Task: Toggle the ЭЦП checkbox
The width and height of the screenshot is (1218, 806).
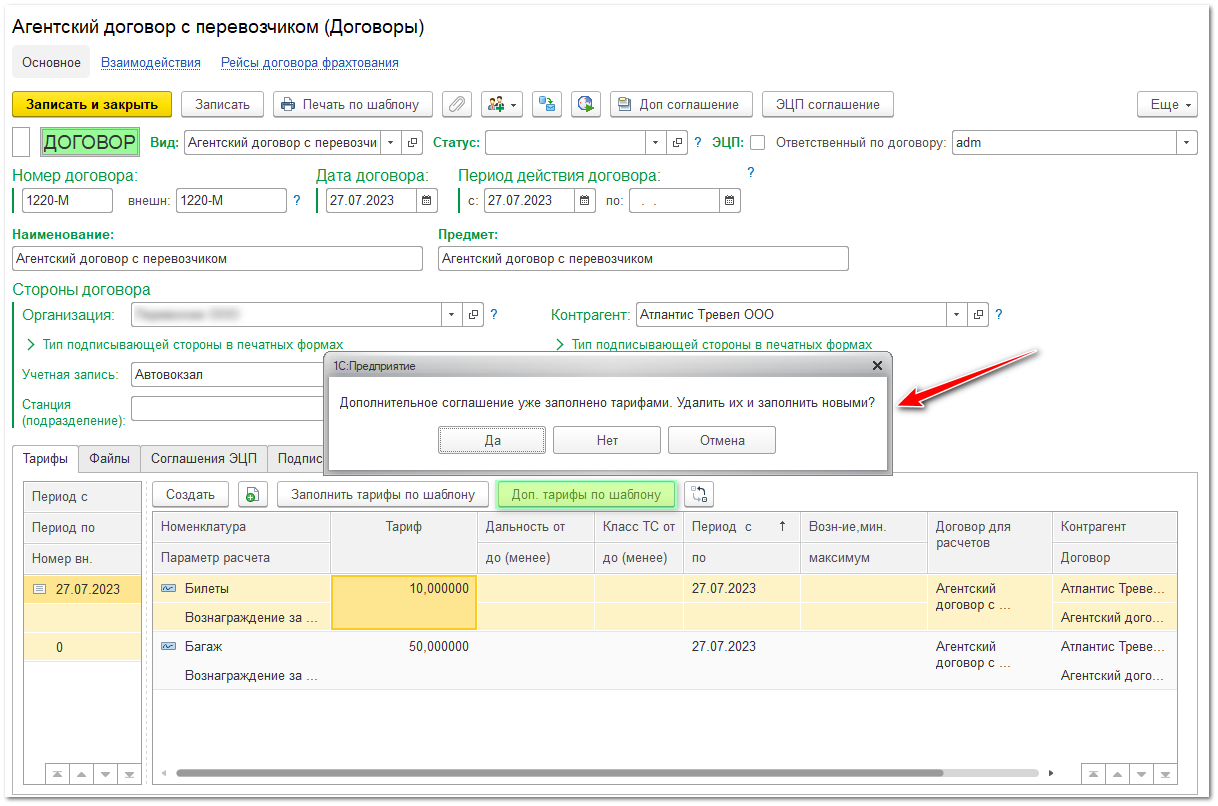Action: 758,143
